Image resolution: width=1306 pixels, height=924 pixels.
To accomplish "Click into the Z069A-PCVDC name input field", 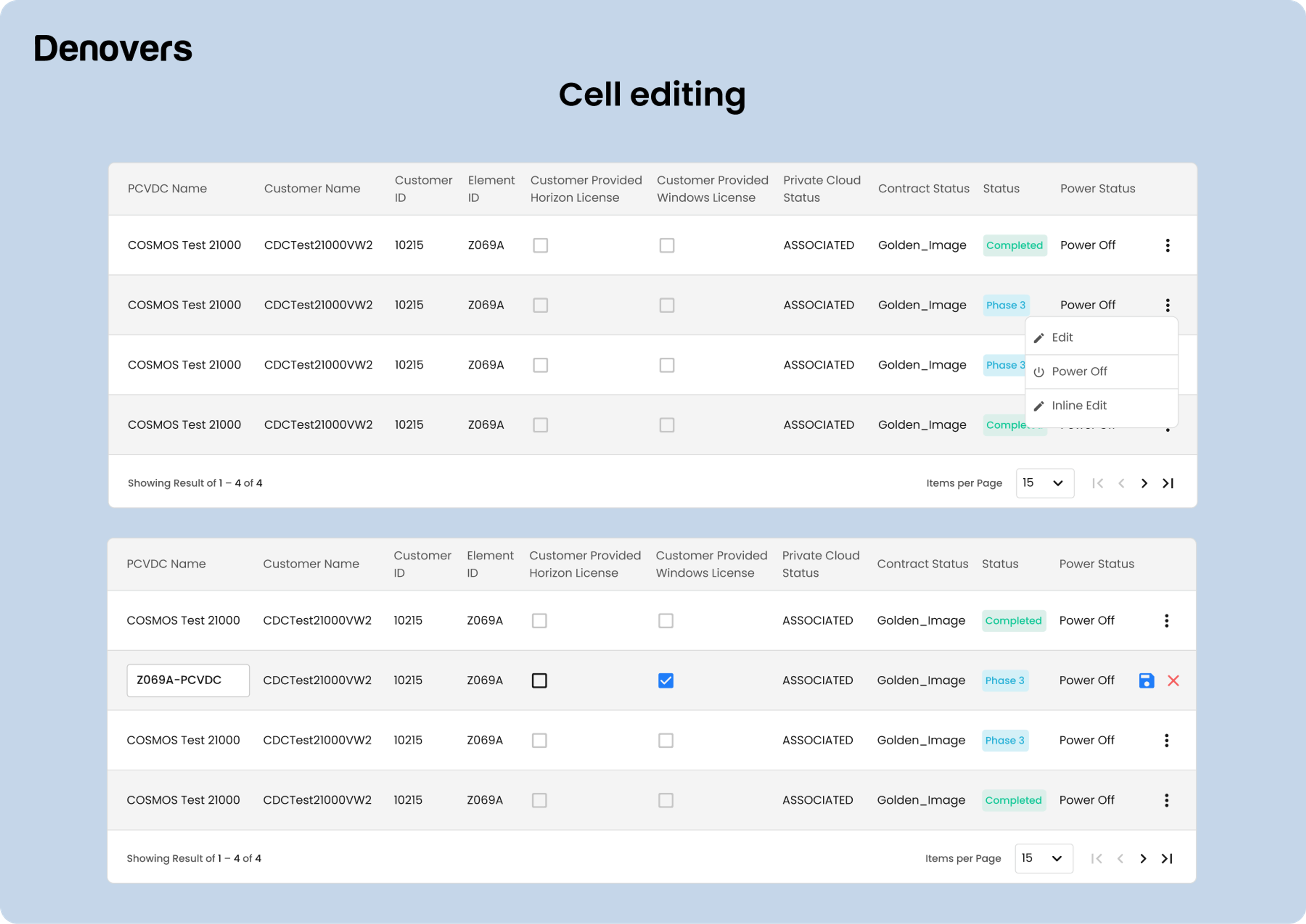I will click(188, 681).
